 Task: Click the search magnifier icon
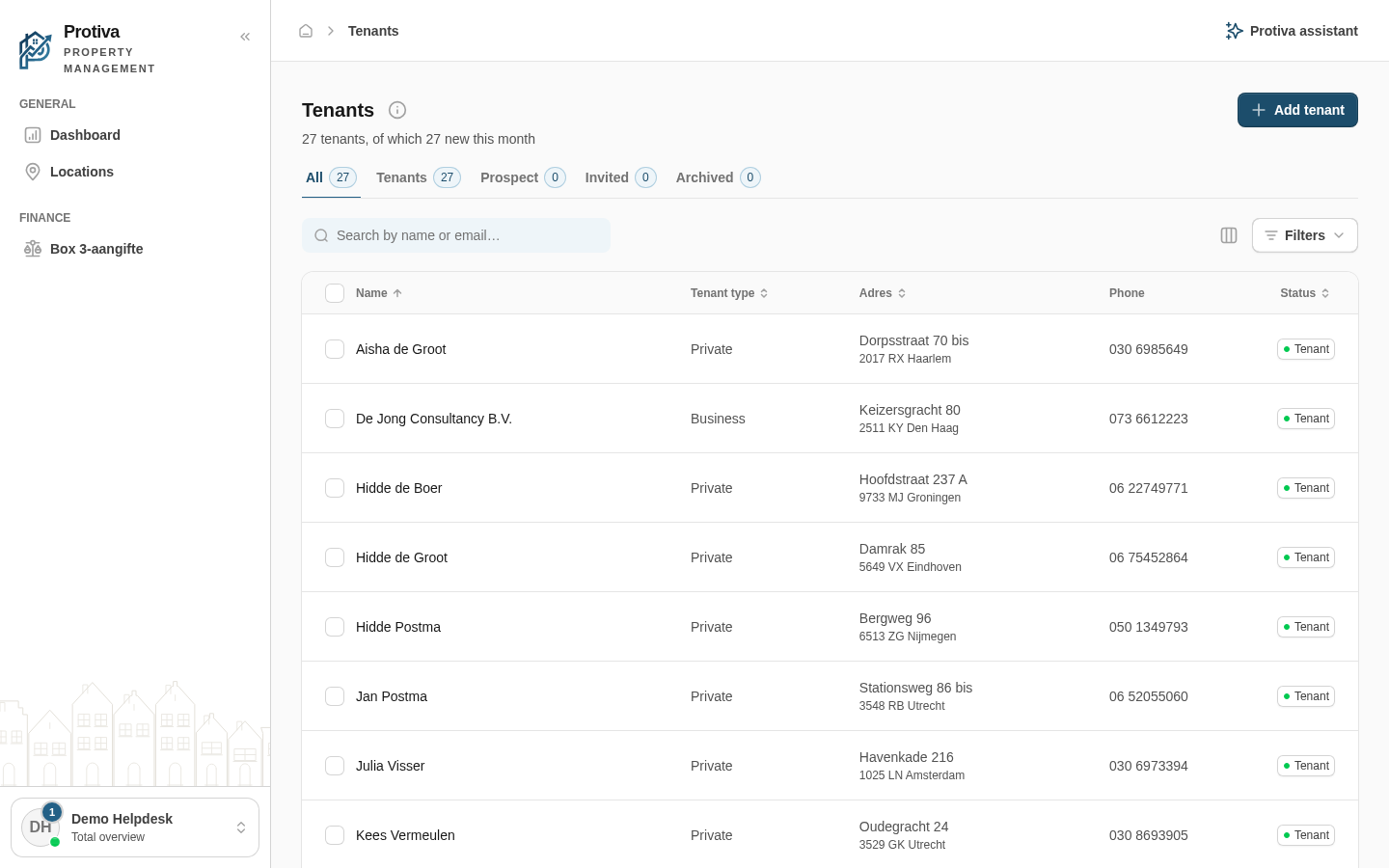coord(321,235)
